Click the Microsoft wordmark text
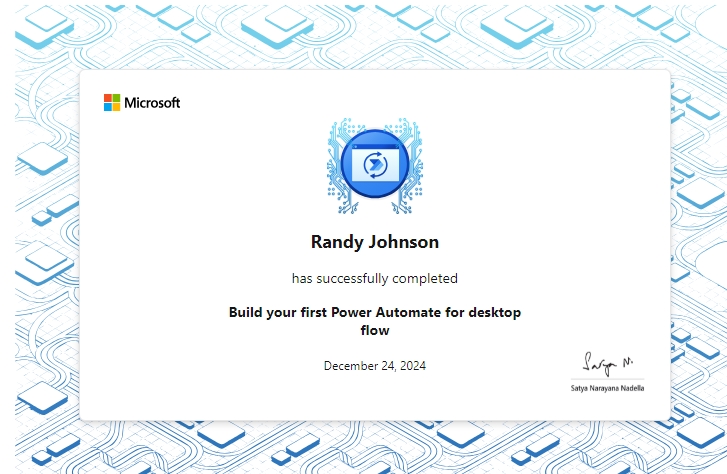 [x=153, y=102]
